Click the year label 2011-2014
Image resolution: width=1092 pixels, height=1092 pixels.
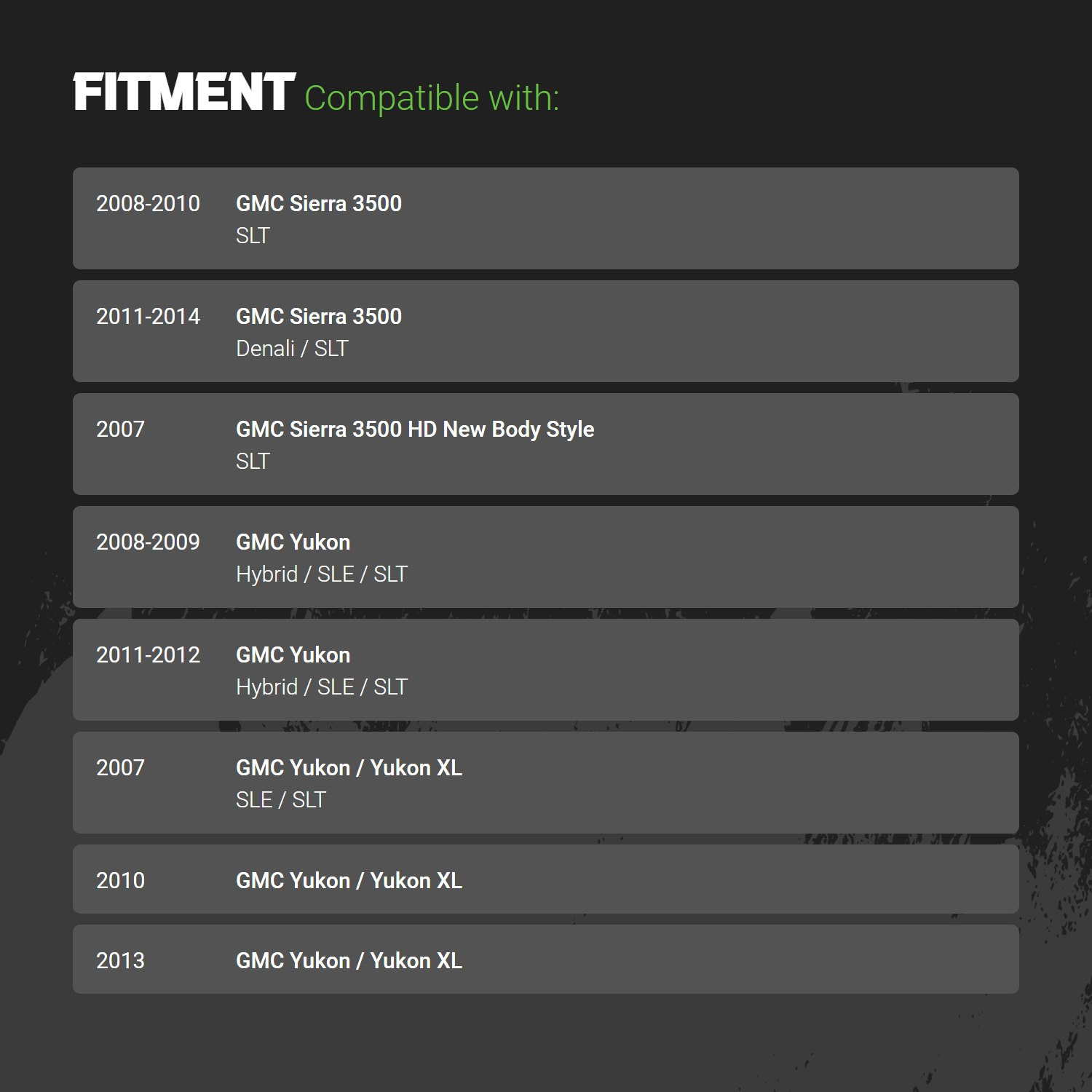[148, 317]
